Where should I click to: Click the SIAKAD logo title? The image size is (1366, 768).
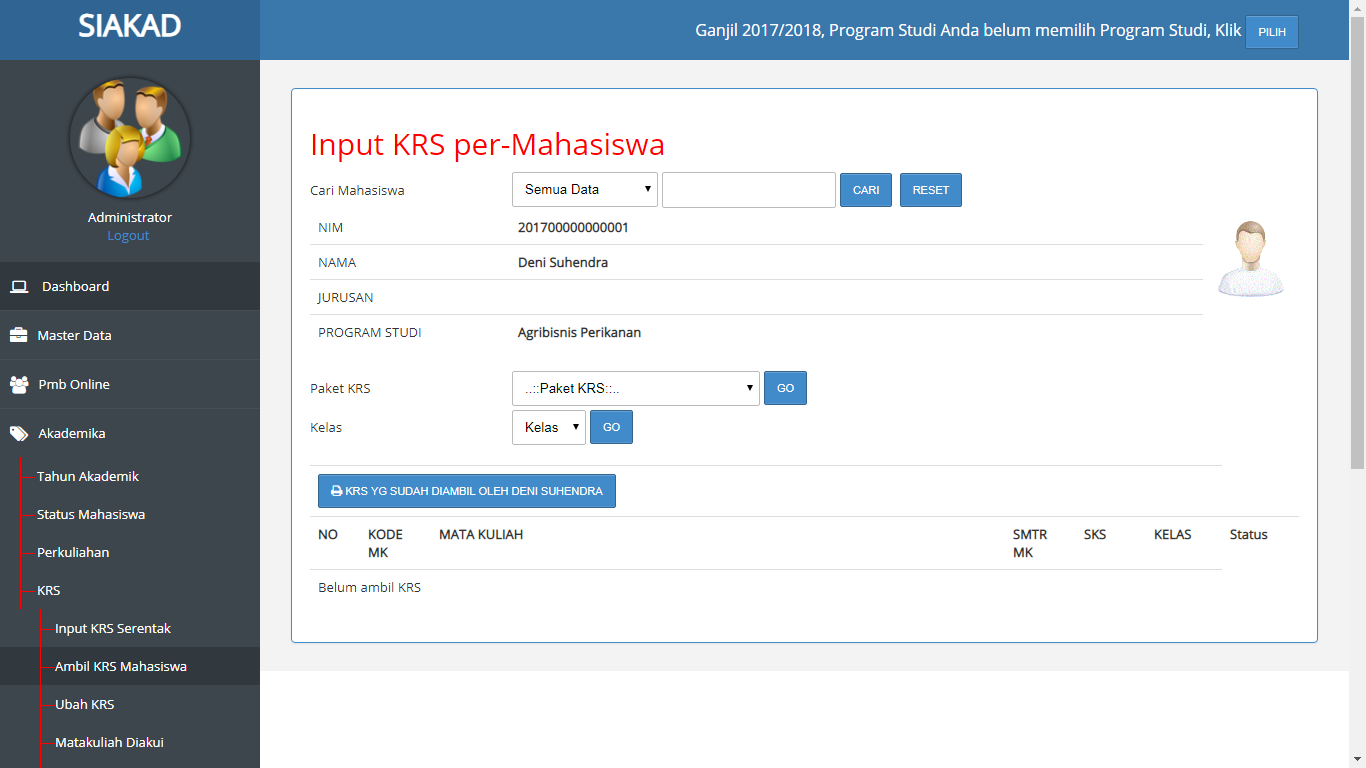(x=130, y=26)
